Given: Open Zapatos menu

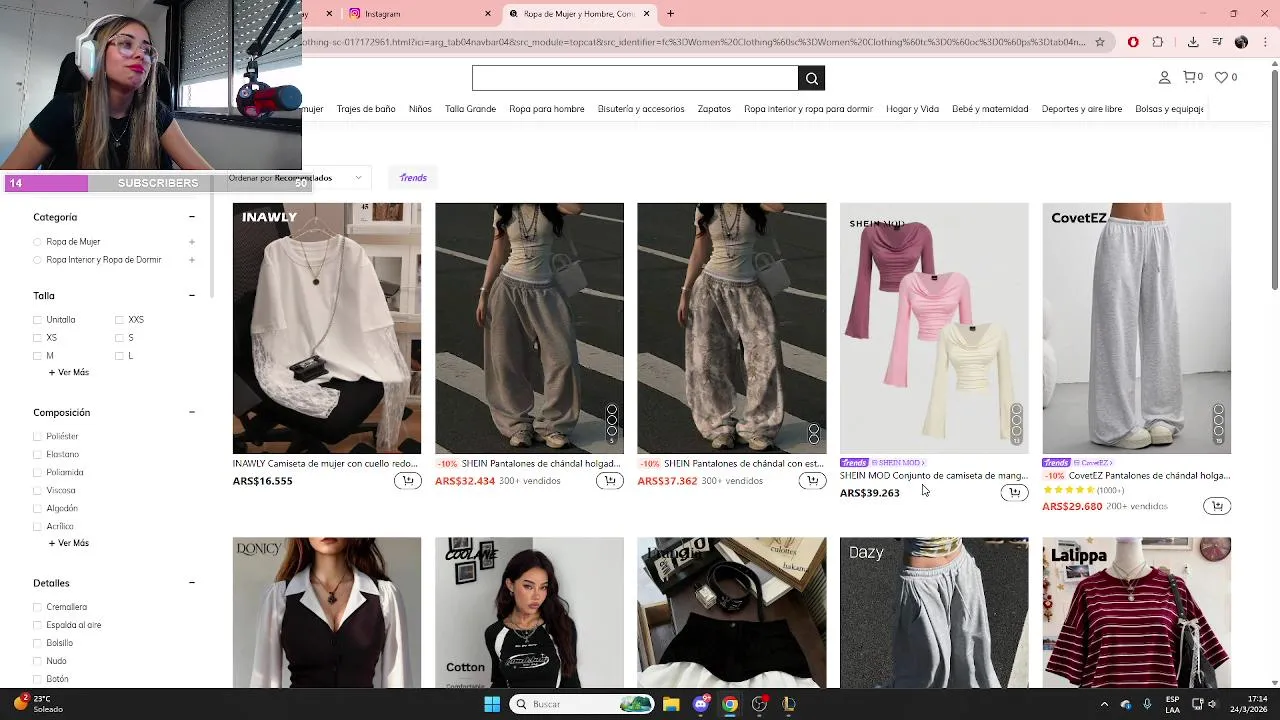Looking at the screenshot, I should click(x=714, y=109).
